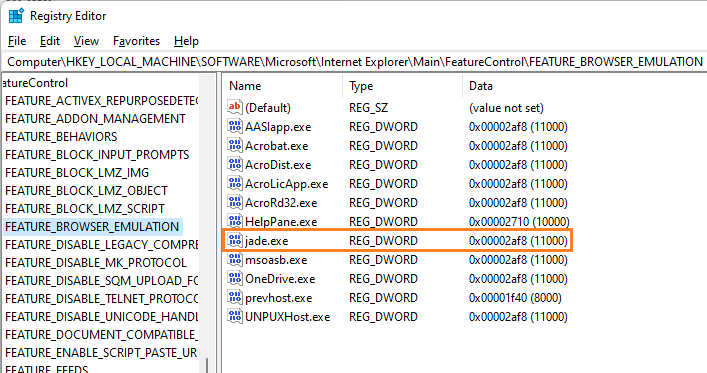This screenshot has width=707, height=373.
Task: Click the REG_DWORD type of prevhost.exe
Action: point(383,298)
